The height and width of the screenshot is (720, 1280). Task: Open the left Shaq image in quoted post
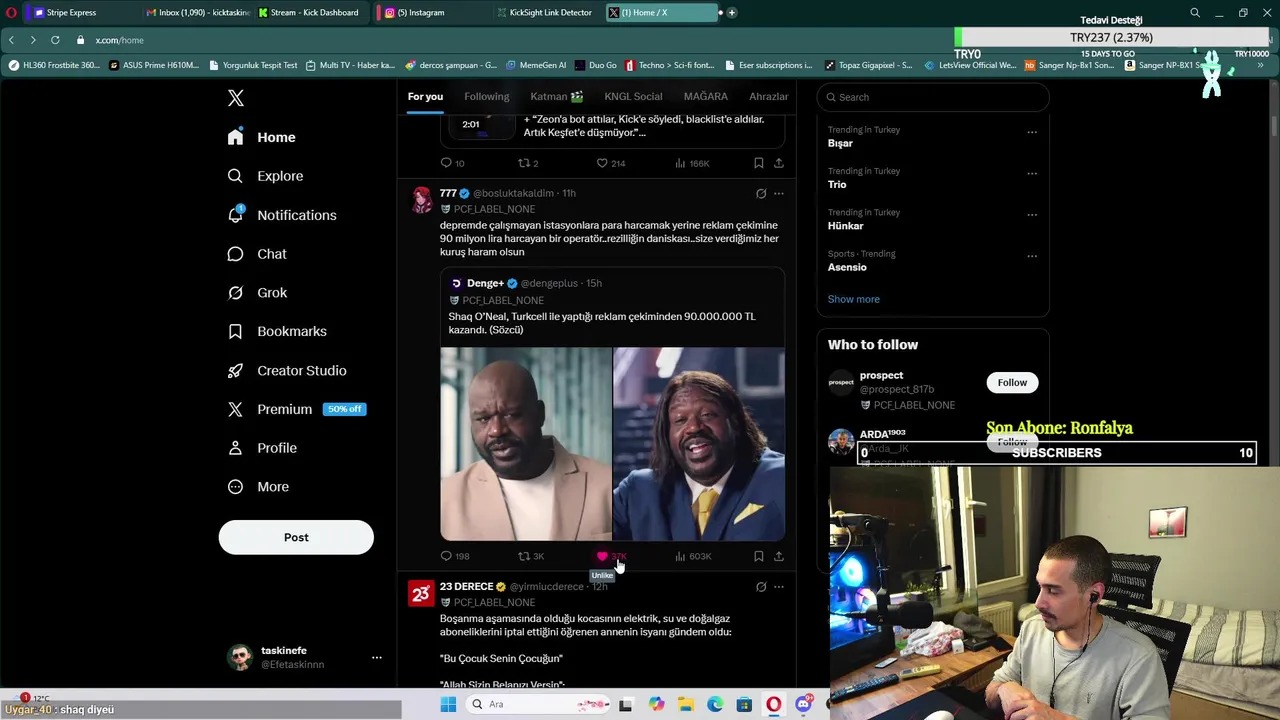pos(526,444)
